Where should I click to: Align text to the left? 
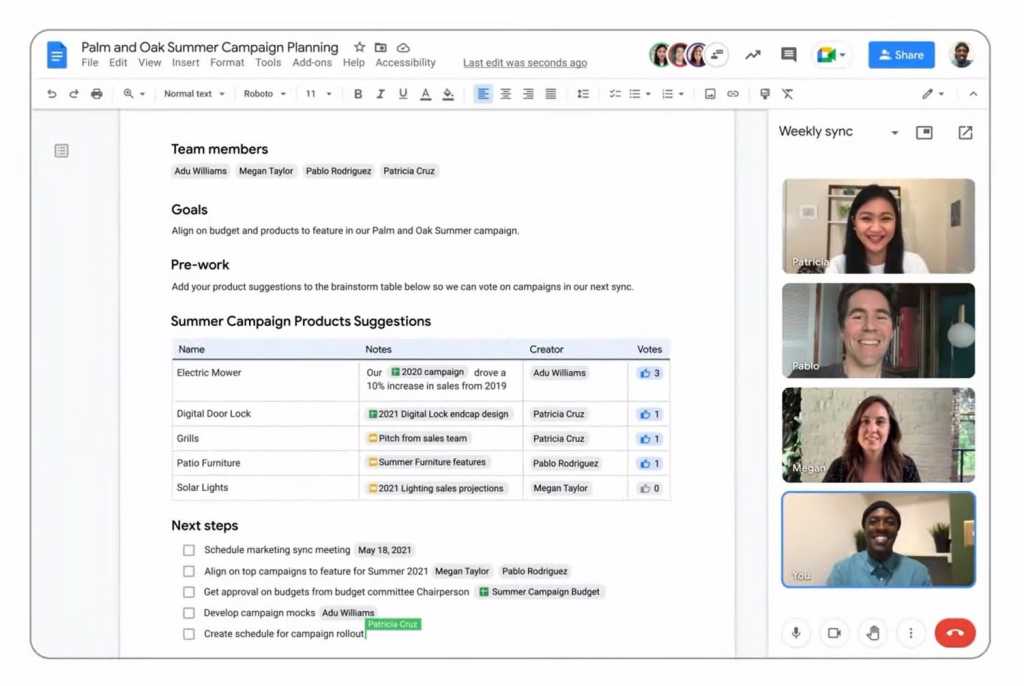click(483, 94)
